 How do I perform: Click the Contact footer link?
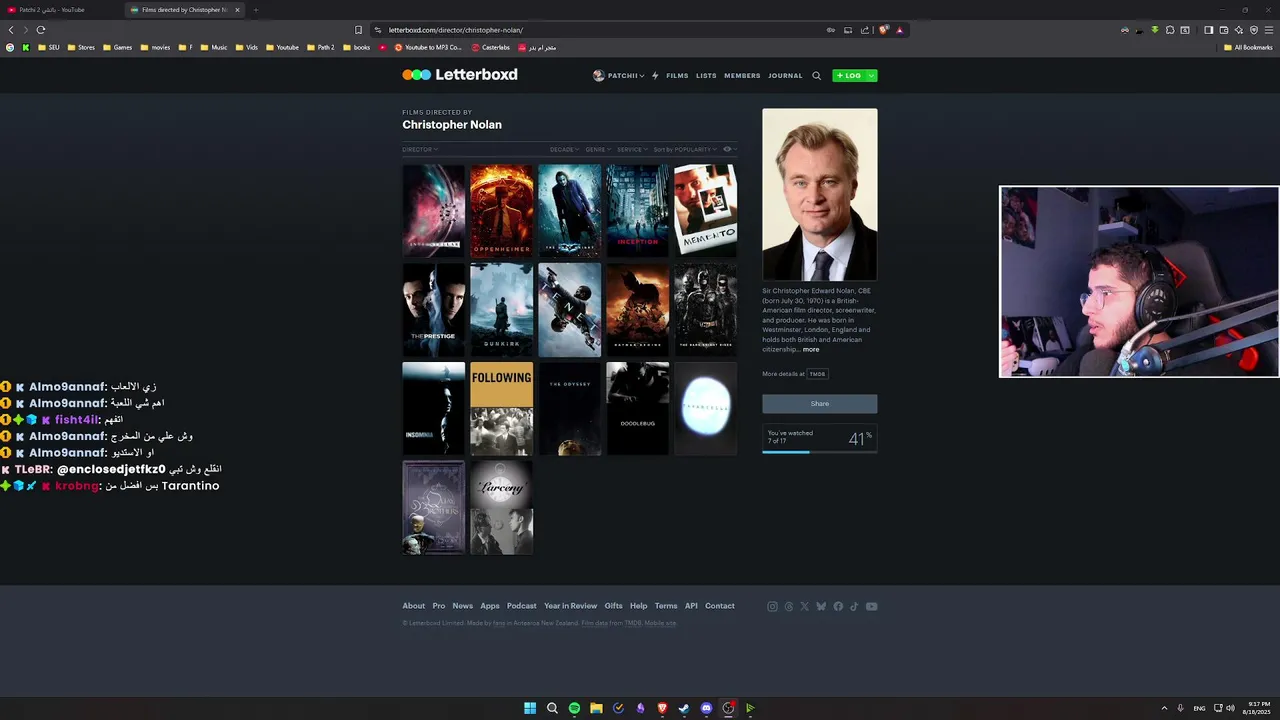pyautogui.click(x=720, y=606)
